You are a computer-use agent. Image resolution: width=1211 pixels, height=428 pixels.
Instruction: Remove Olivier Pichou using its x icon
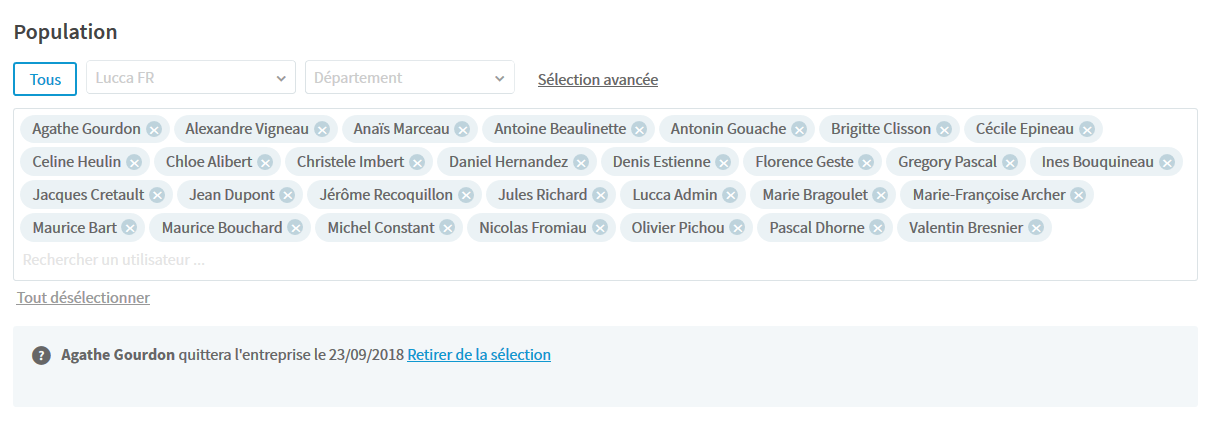coord(737,228)
